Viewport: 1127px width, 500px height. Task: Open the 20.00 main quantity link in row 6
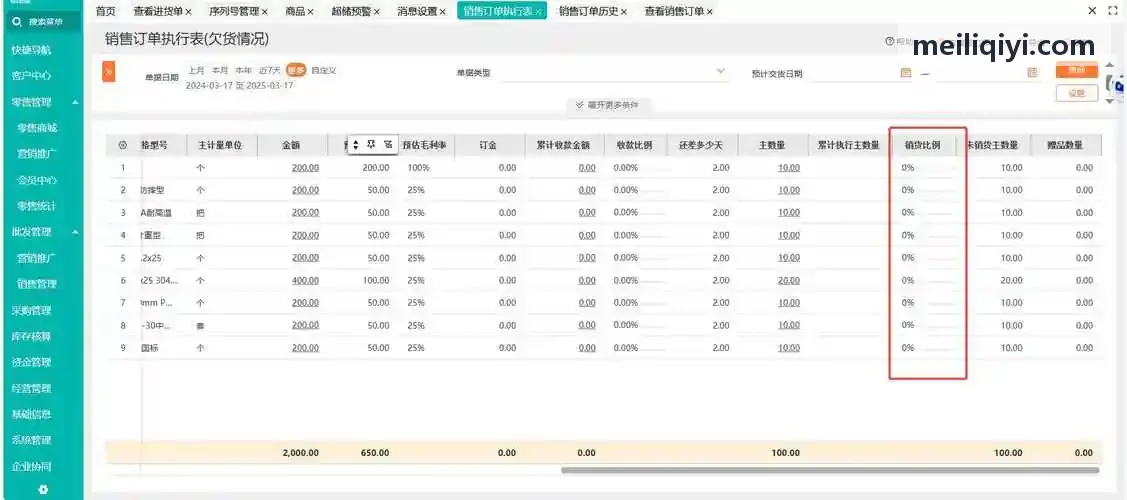(788, 280)
